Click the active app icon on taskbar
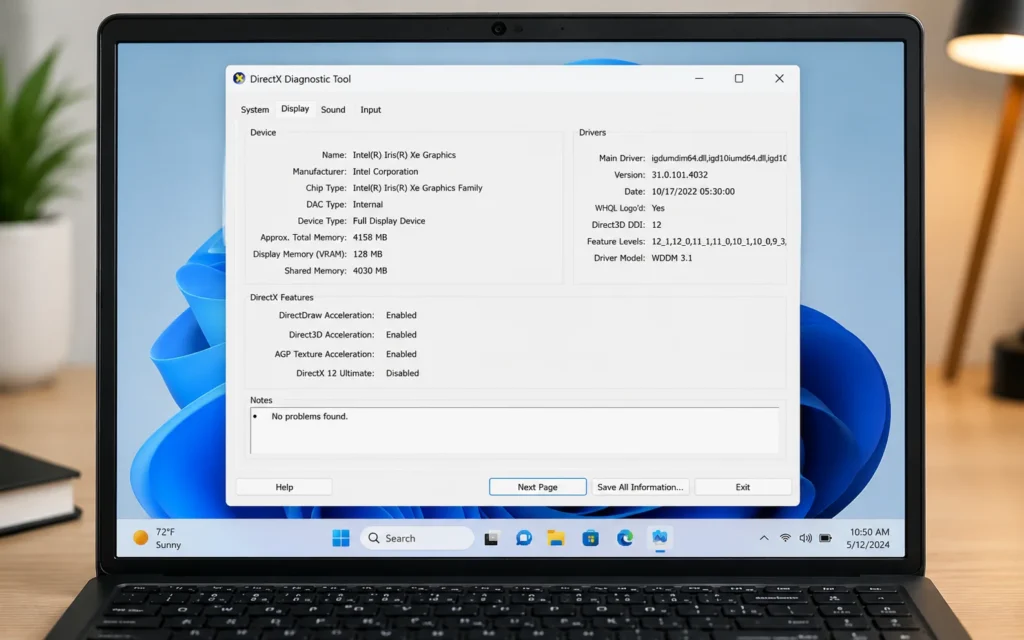The image size is (1024, 640). (x=660, y=537)
